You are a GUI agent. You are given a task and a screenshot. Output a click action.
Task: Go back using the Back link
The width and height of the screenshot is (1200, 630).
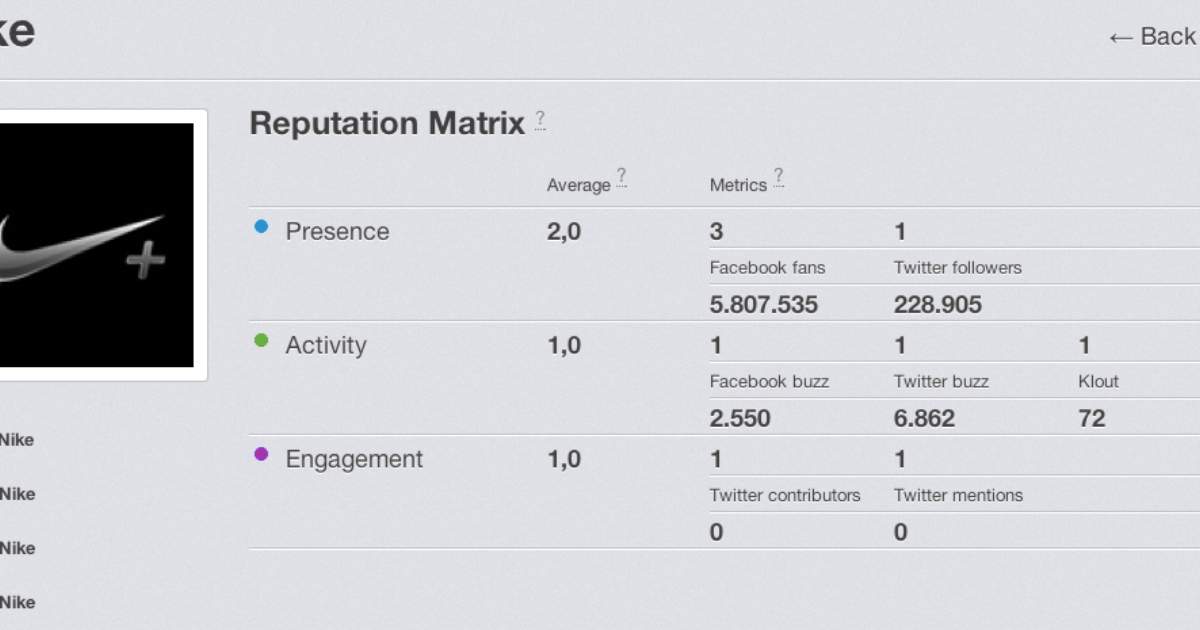coord(1152,37)
